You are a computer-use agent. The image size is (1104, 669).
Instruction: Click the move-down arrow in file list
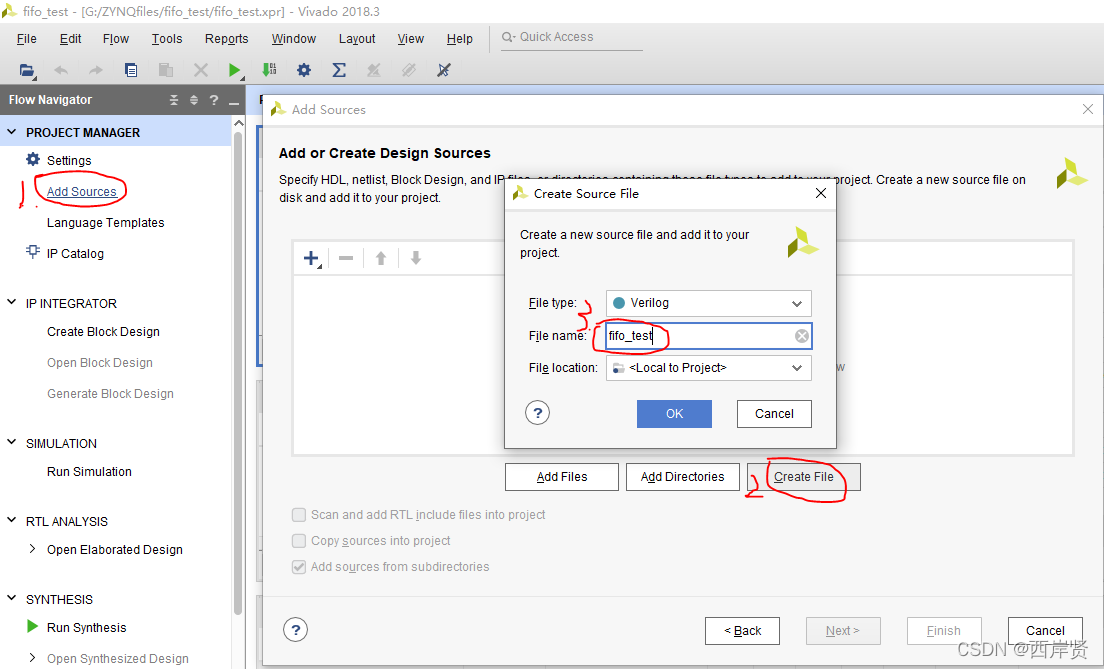416,258
